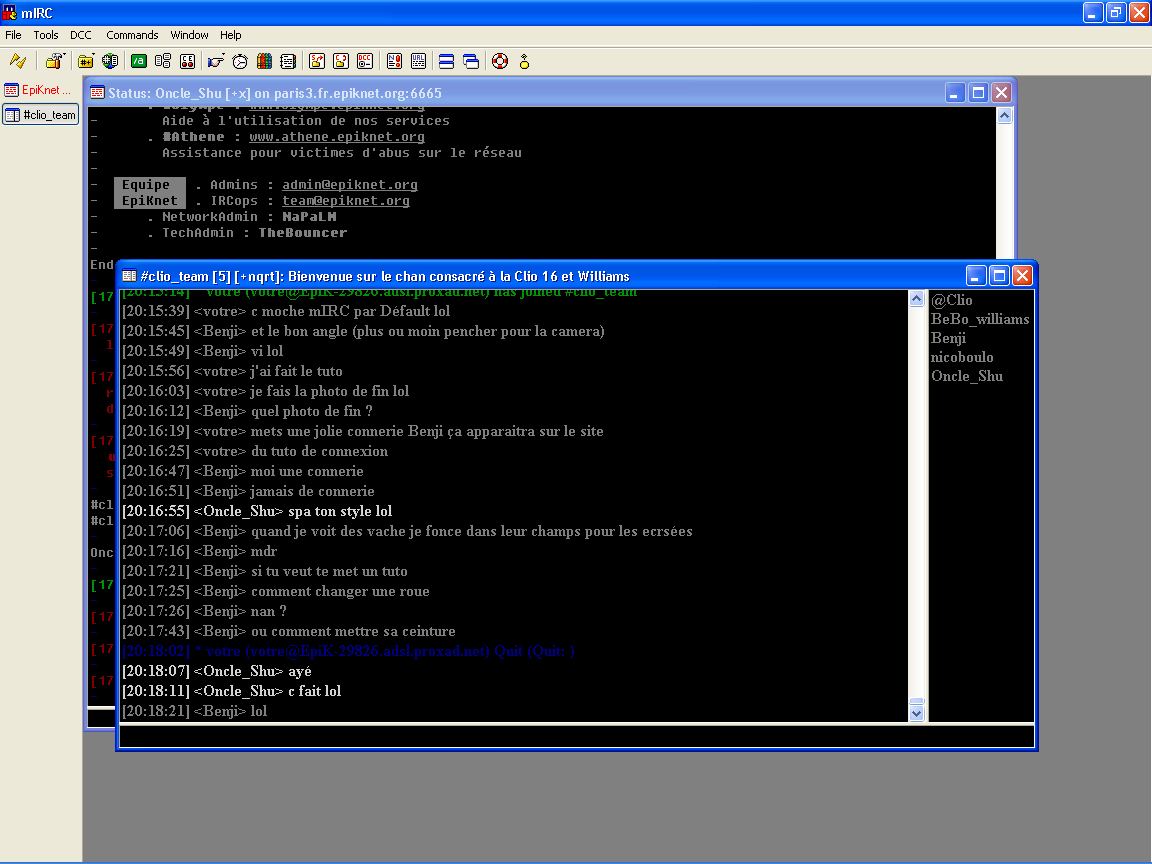
Task: Open the www.athene.epiknet.org link
Action: point(336,137)
